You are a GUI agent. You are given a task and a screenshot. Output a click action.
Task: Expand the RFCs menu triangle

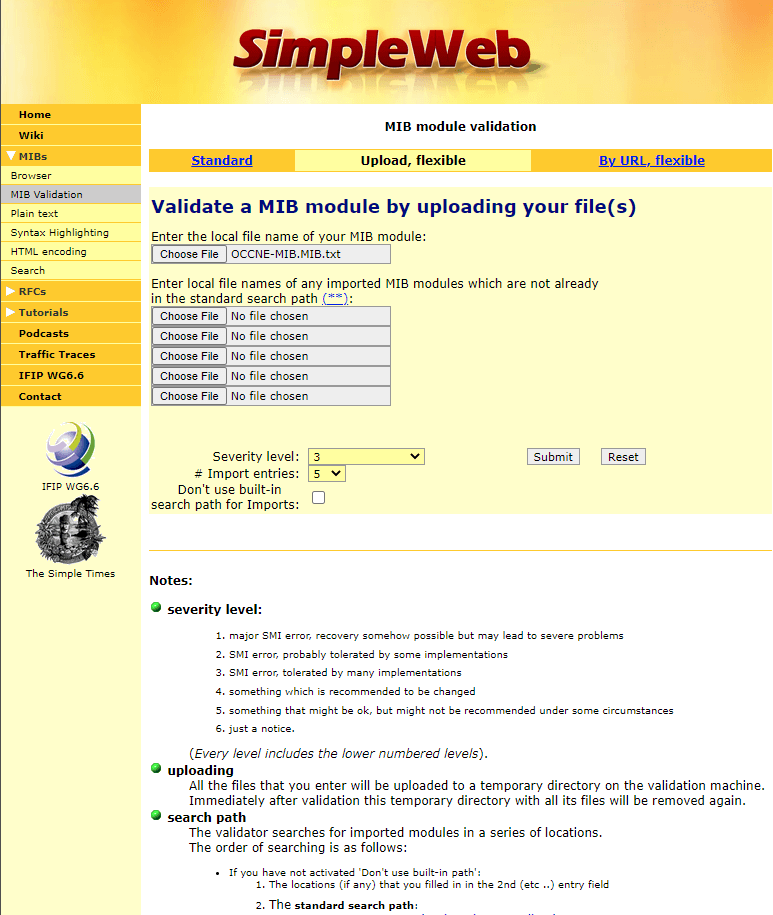pos(11,291)
